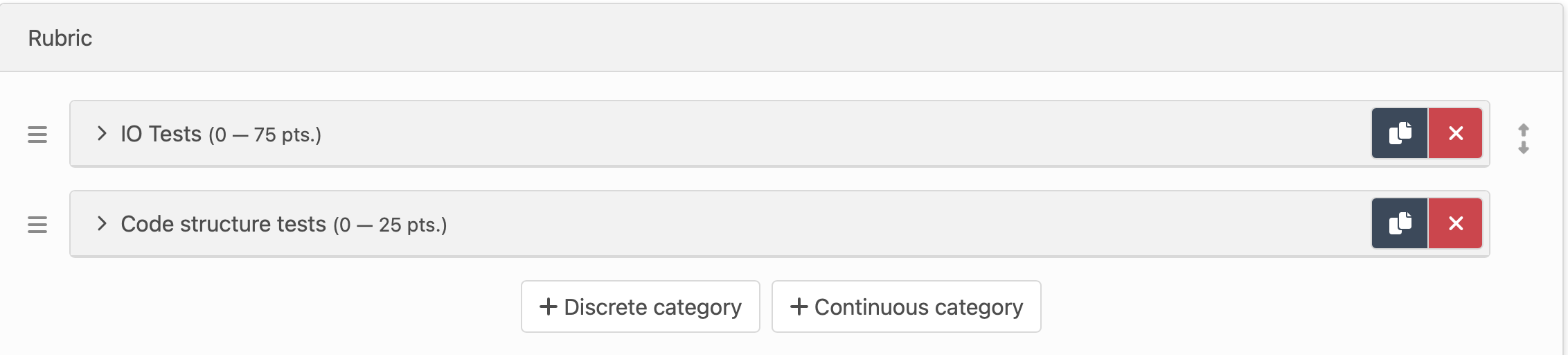The height and width of the screenshot is (355, 1568).
Task: Duplicate the Code structure tests category
Action: [x=1400, y=223]
